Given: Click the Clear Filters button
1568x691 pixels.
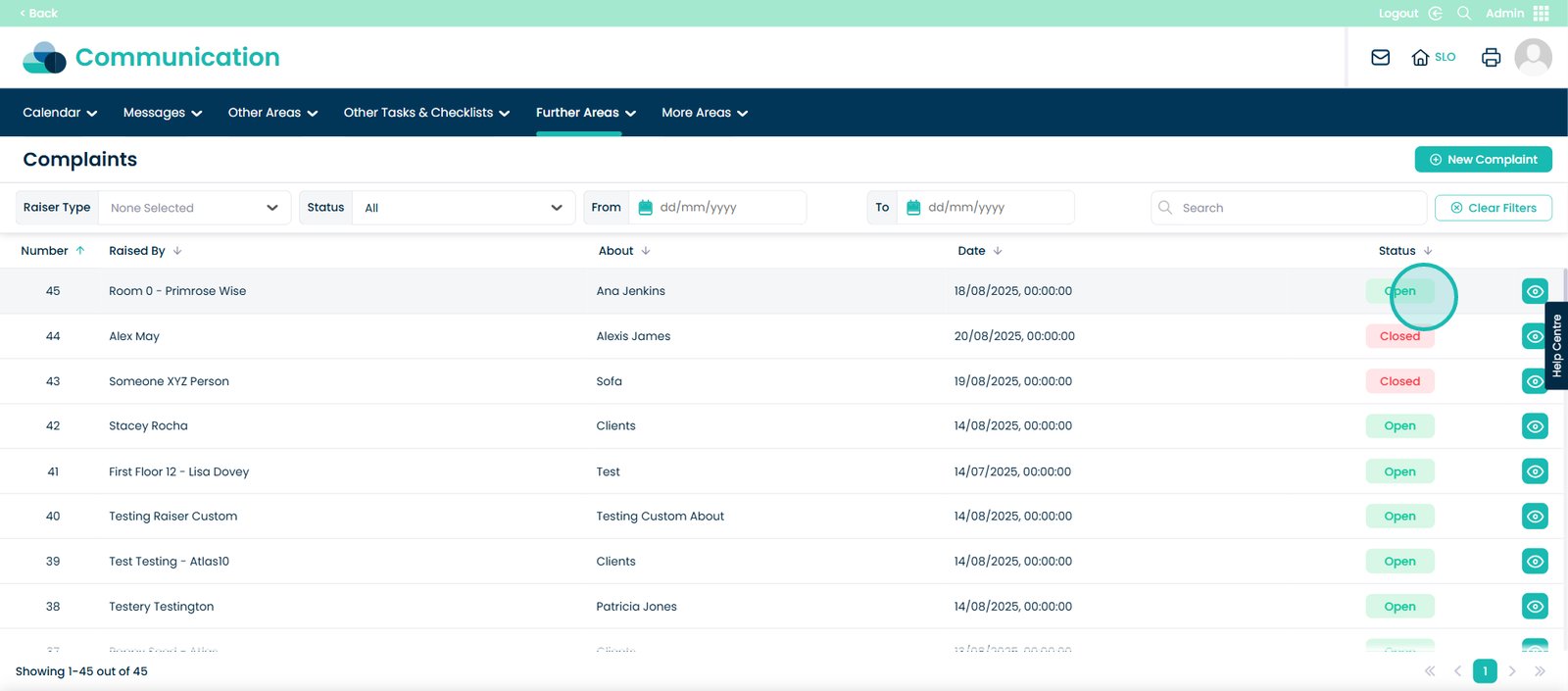Looking at the screenshot, I should [x=1493, y=208].
